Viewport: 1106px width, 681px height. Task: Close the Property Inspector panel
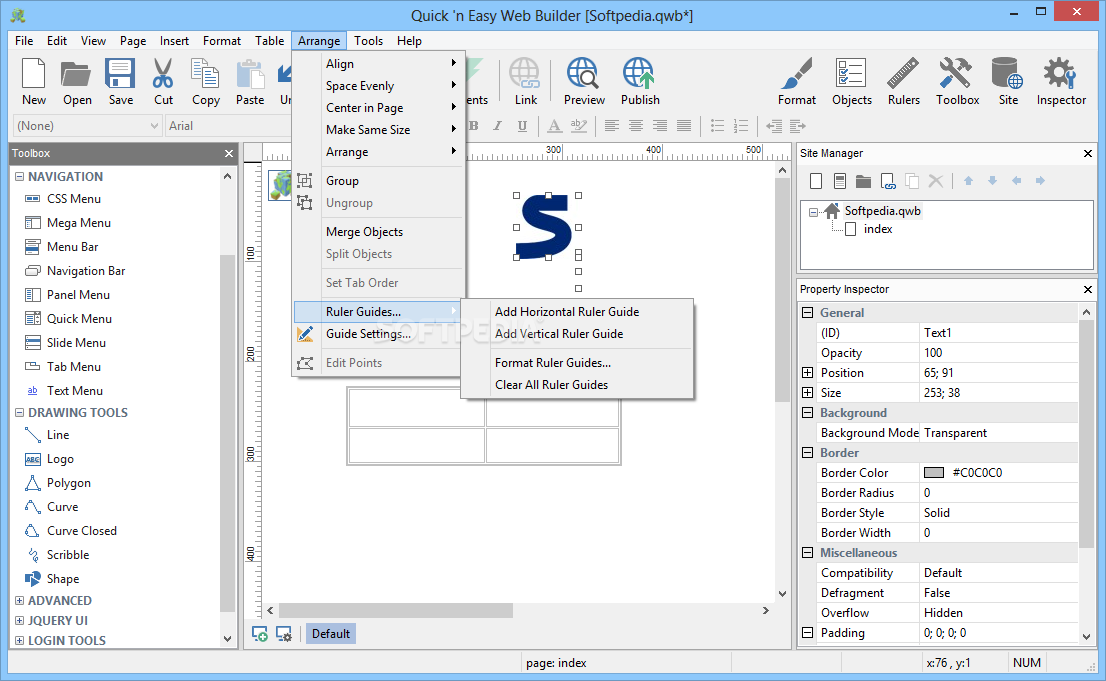click(x=1088, y=289)
